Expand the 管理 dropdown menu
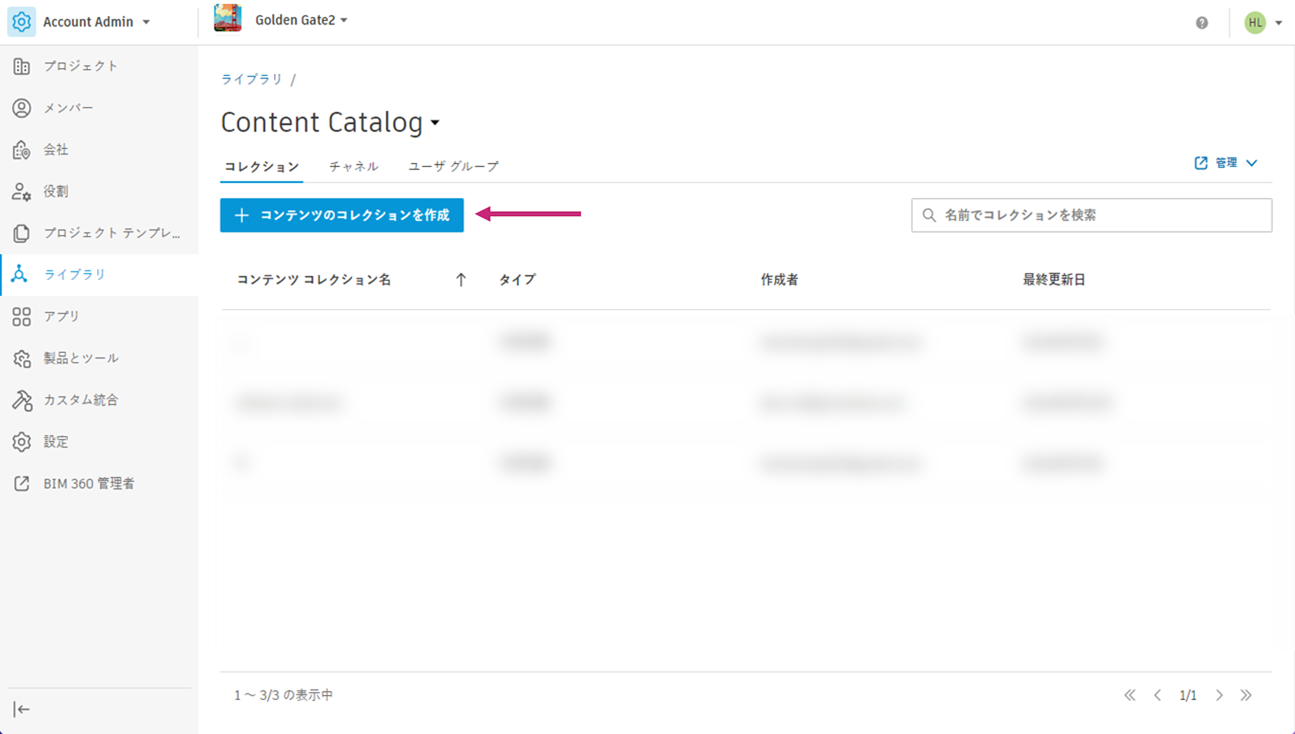Viewport: 1295px width, 734px height. tap(1227, 162)
